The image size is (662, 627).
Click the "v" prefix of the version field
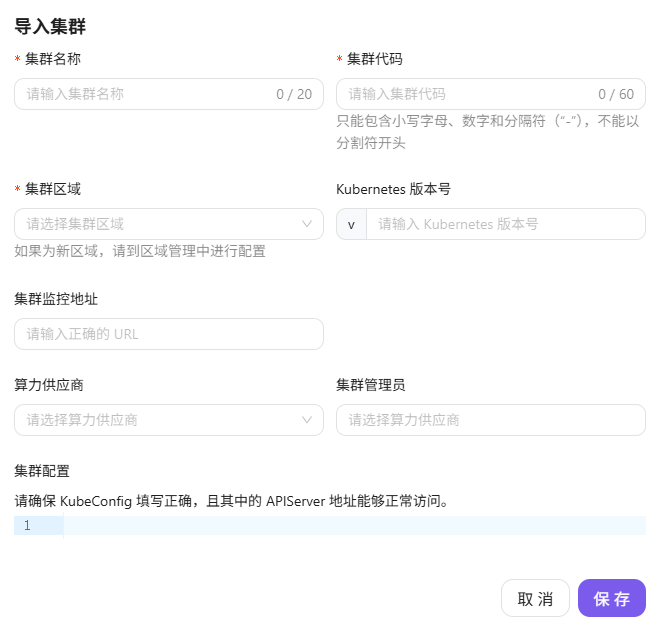click(351, 224)
